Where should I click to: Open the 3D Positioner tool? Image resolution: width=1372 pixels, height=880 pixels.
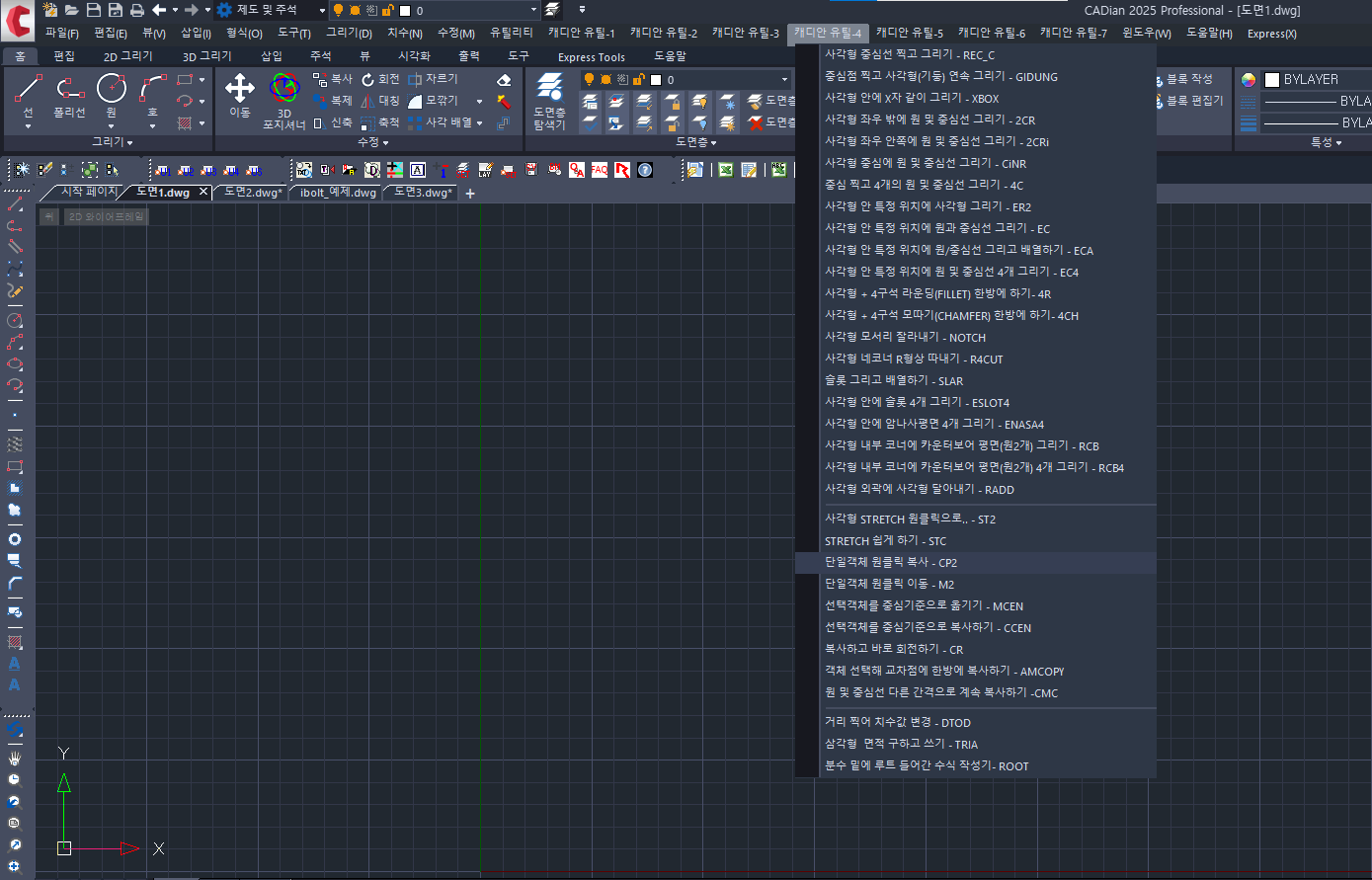[x=284, y=99]
